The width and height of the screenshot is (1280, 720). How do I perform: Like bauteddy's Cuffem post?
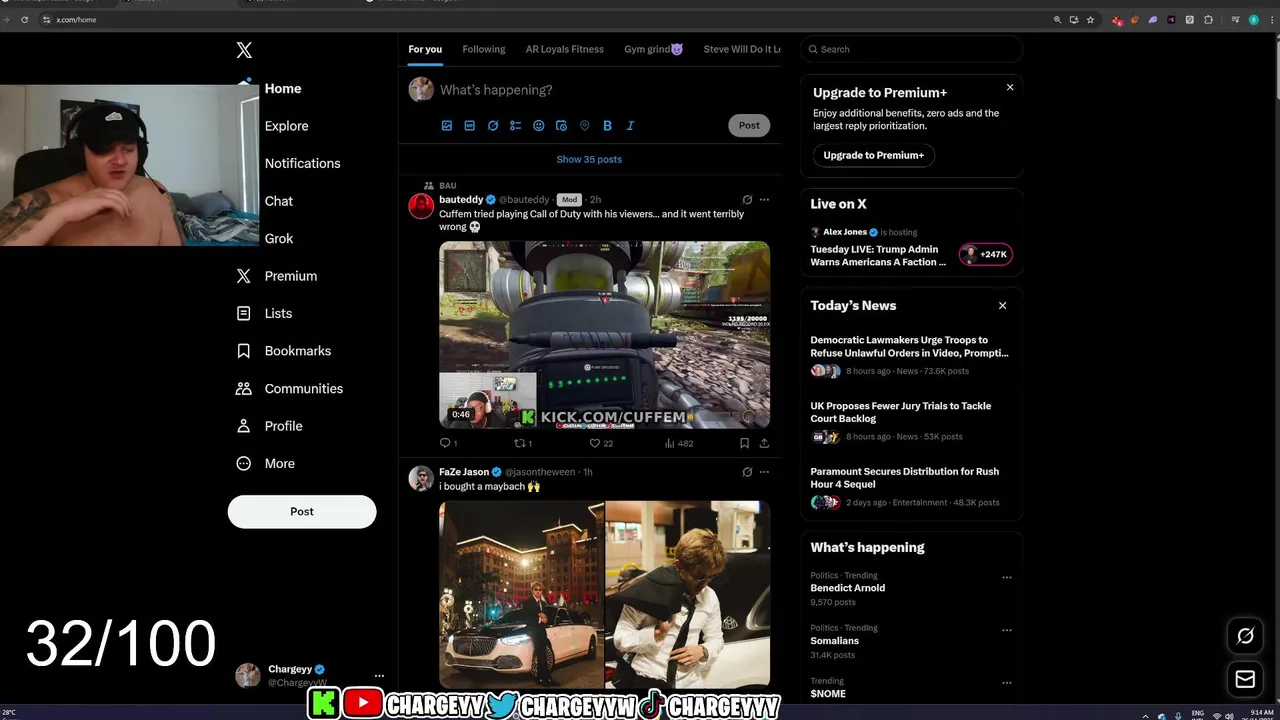point(595,443)
